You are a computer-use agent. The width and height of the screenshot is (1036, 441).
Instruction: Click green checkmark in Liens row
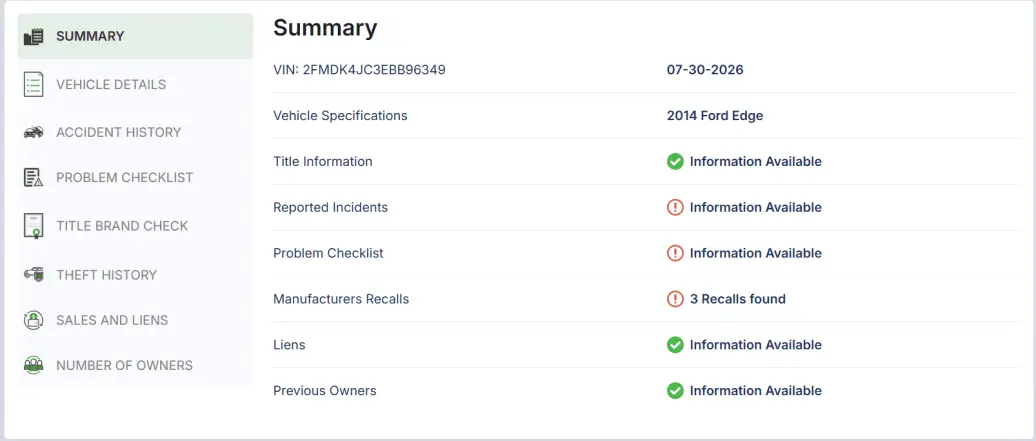point(675,345)
